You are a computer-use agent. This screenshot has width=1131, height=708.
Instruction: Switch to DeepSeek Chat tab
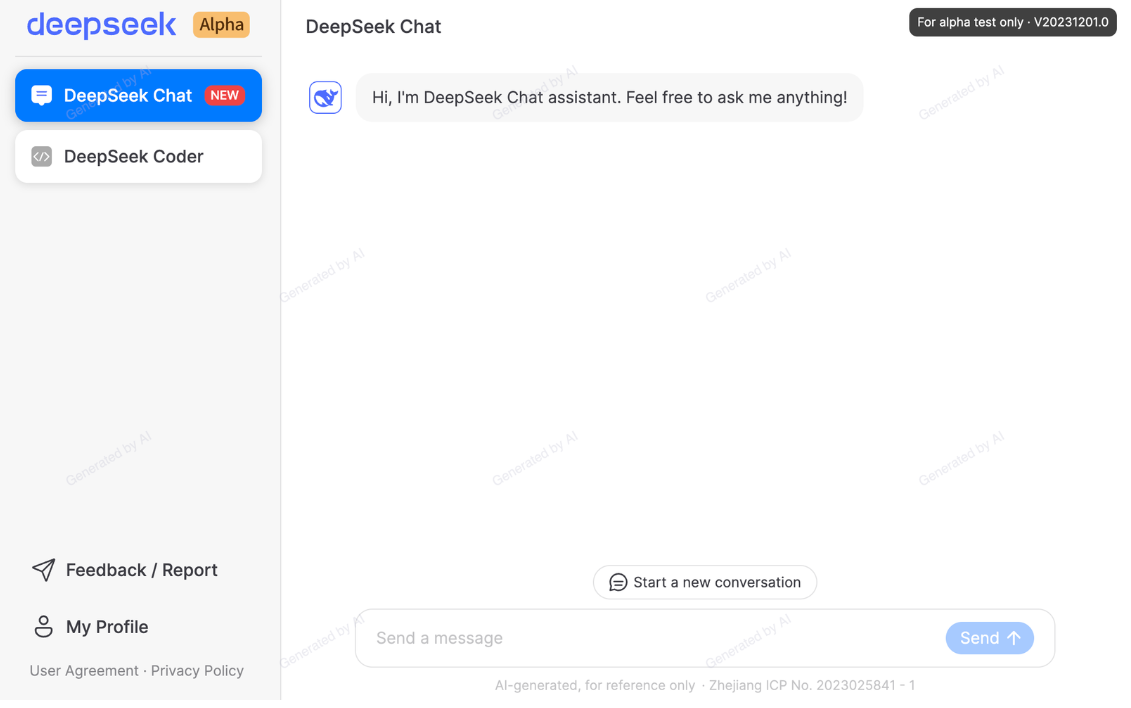point(138,95)
